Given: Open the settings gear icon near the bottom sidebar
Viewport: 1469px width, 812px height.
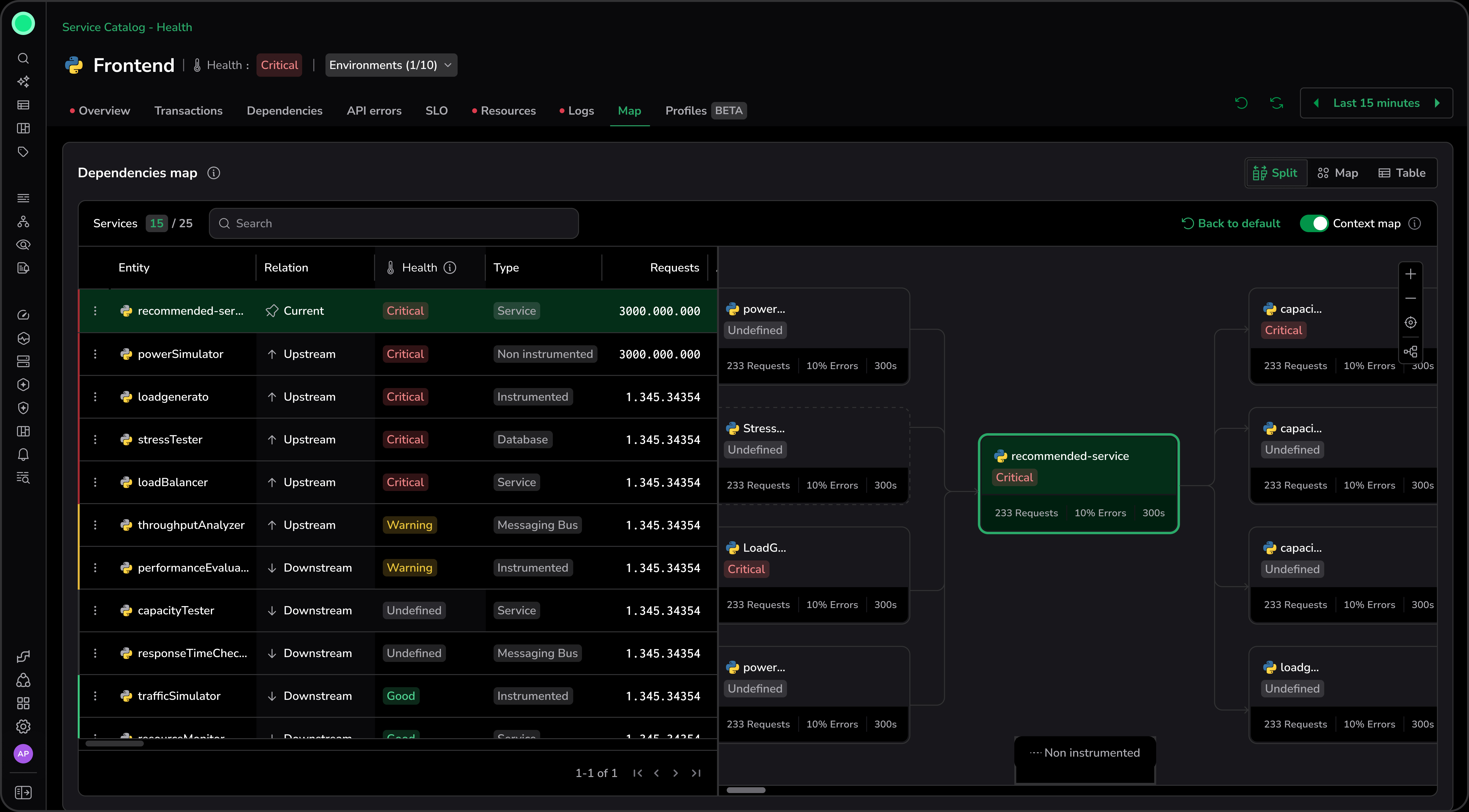Looking at the screenshot, I should coord(23,727).
